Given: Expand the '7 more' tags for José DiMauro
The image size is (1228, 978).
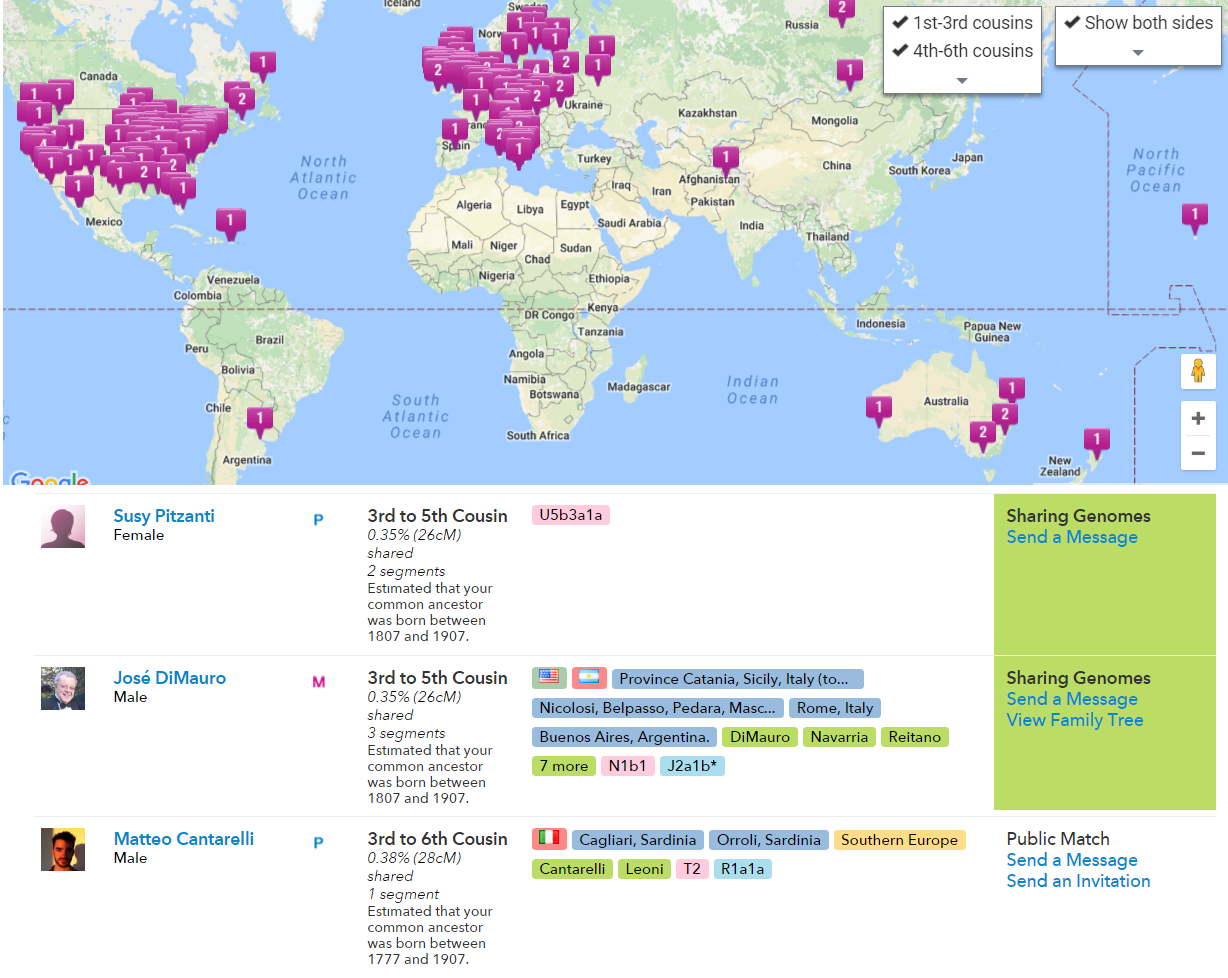Looking at the screenshot, I should pyautogui.click(x=564, y=766).
